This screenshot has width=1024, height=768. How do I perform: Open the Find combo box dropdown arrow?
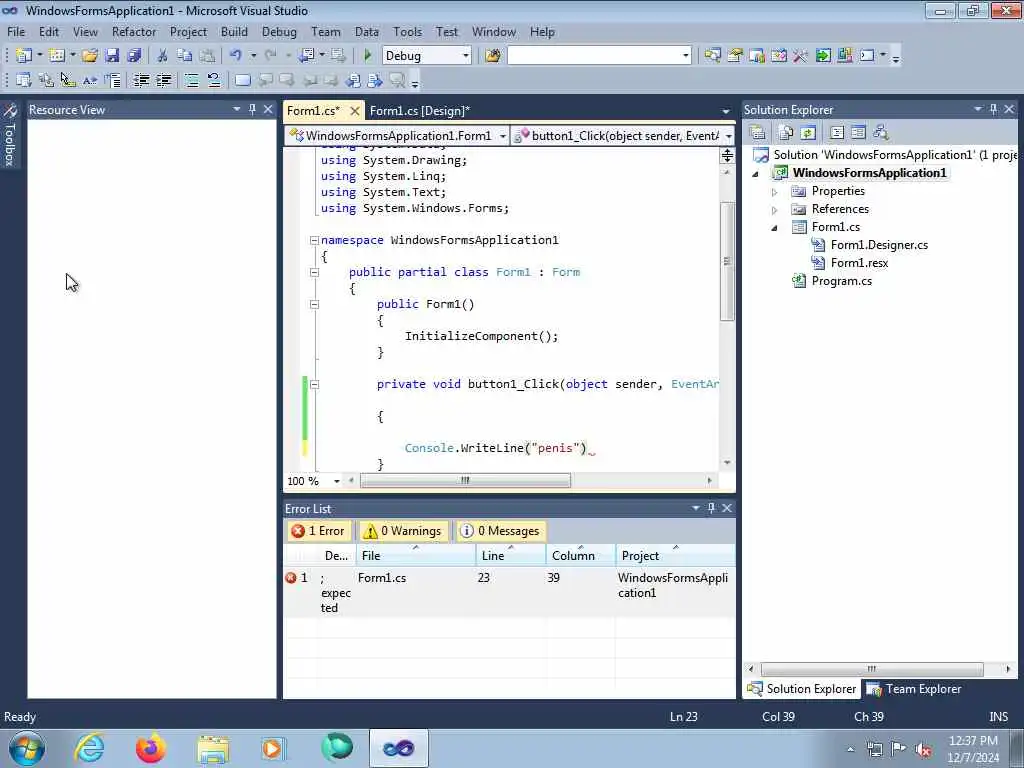pyautogui.click(x=685, y=56)
